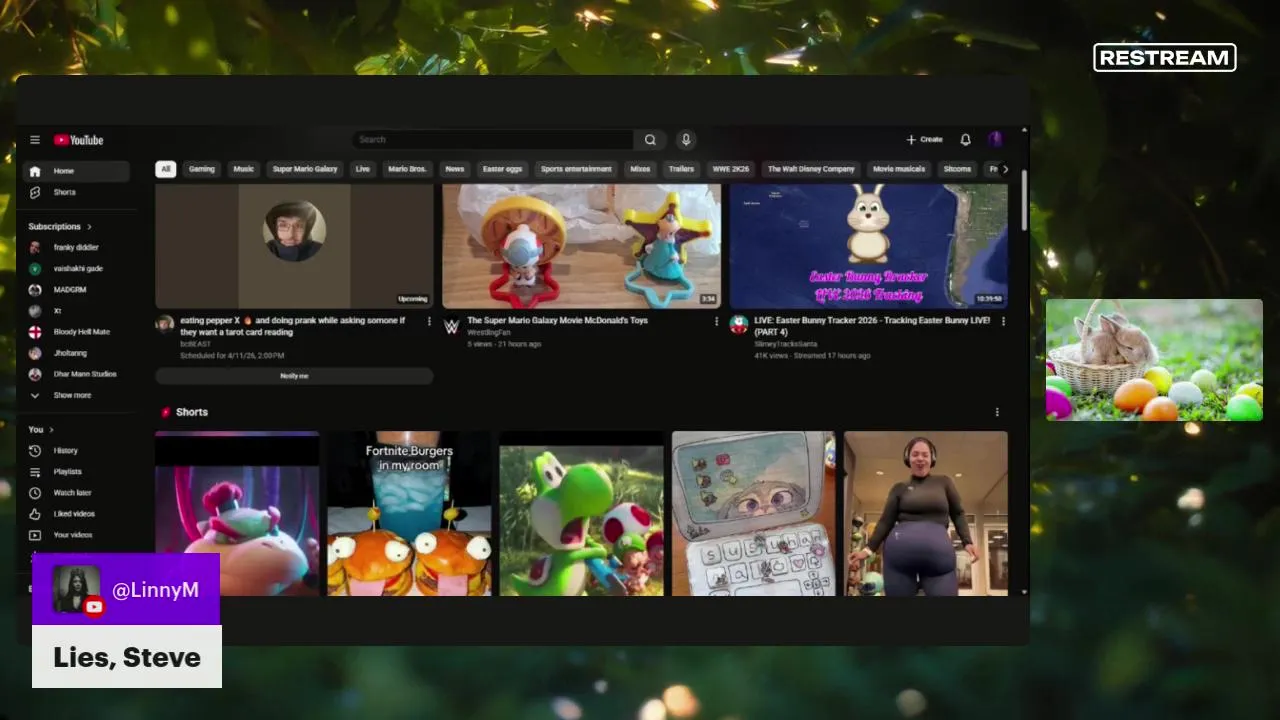Open the McDonald's toys video thumbnail
This screenshot has width=1280, height=720.
(581, 246)
